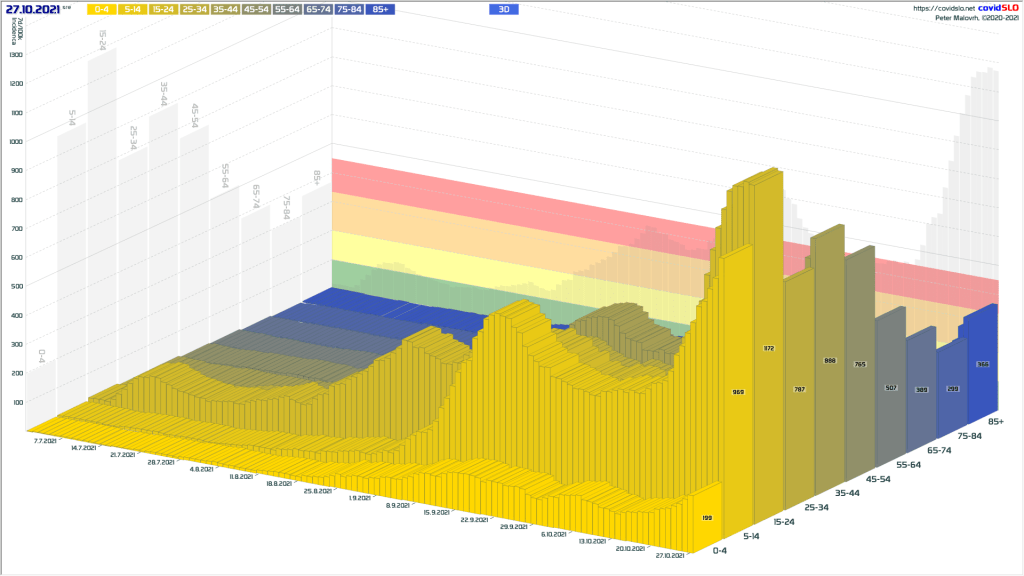Select the 27.10.2021 date axis marker

coord(670,553)
